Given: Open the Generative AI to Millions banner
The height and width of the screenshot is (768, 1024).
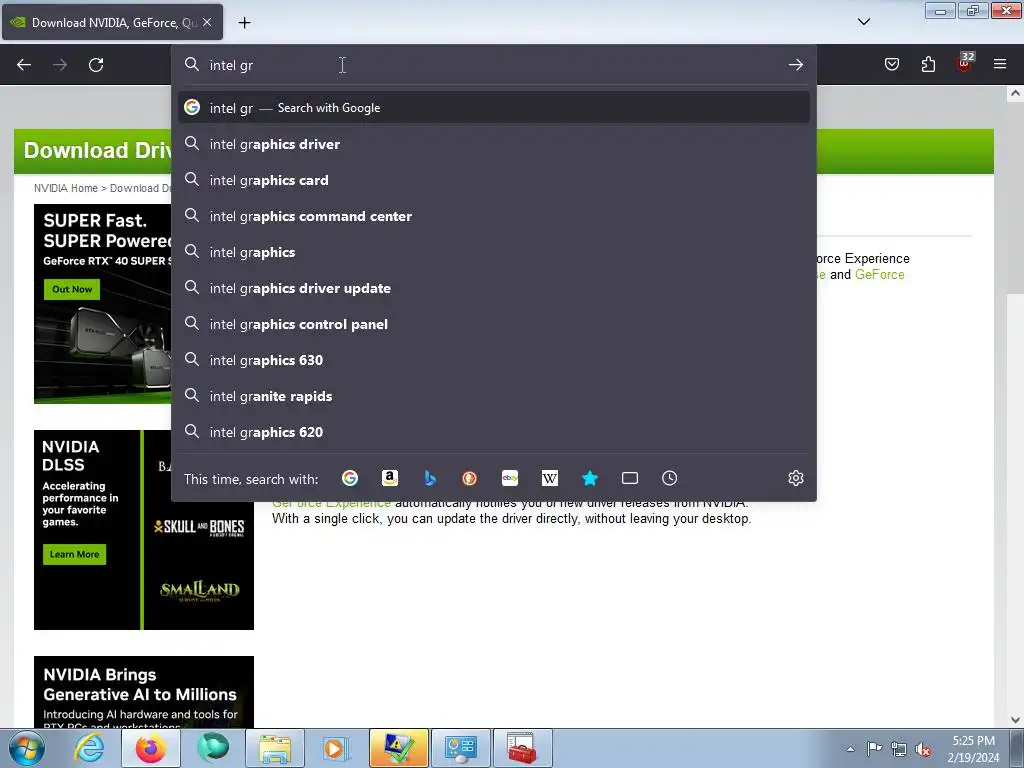Looking at the screenshot, I should [144, 692].
